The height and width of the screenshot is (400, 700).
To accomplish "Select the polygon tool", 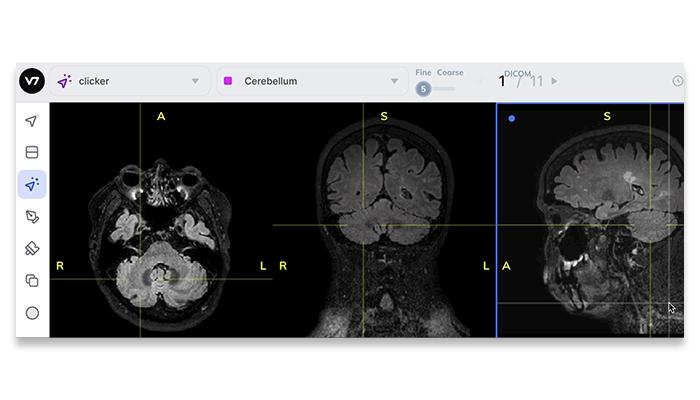I will [32, 217].
